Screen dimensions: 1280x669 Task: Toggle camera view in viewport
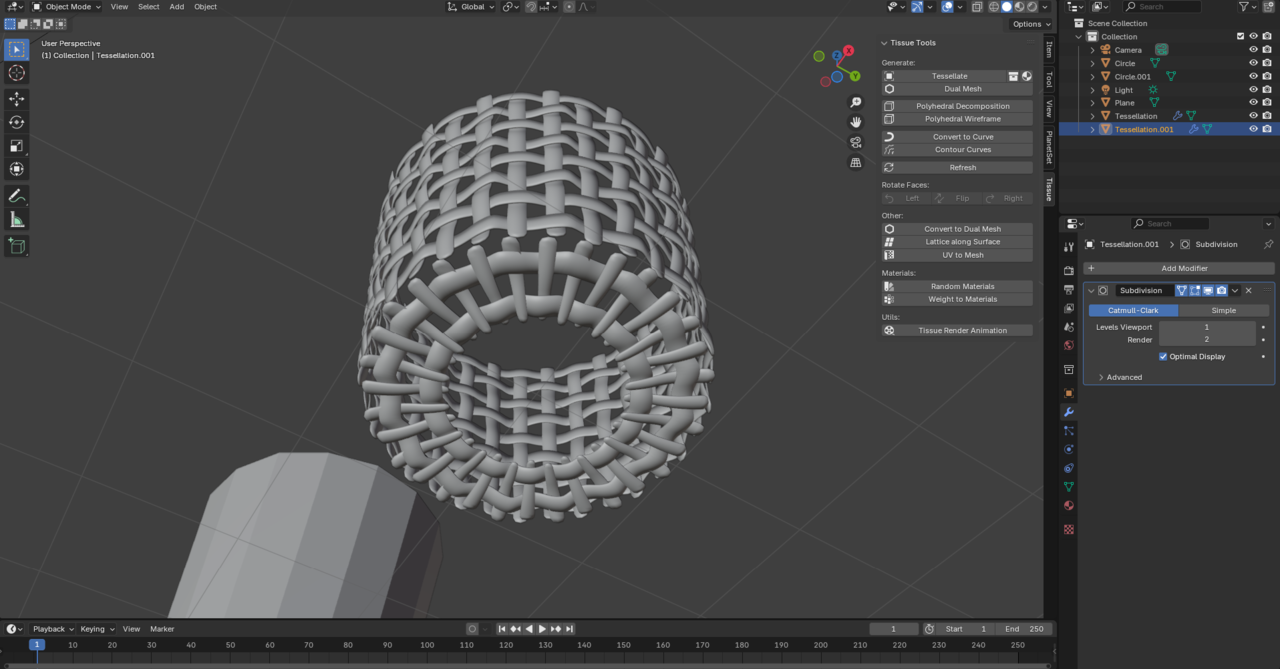pos(856,142)
